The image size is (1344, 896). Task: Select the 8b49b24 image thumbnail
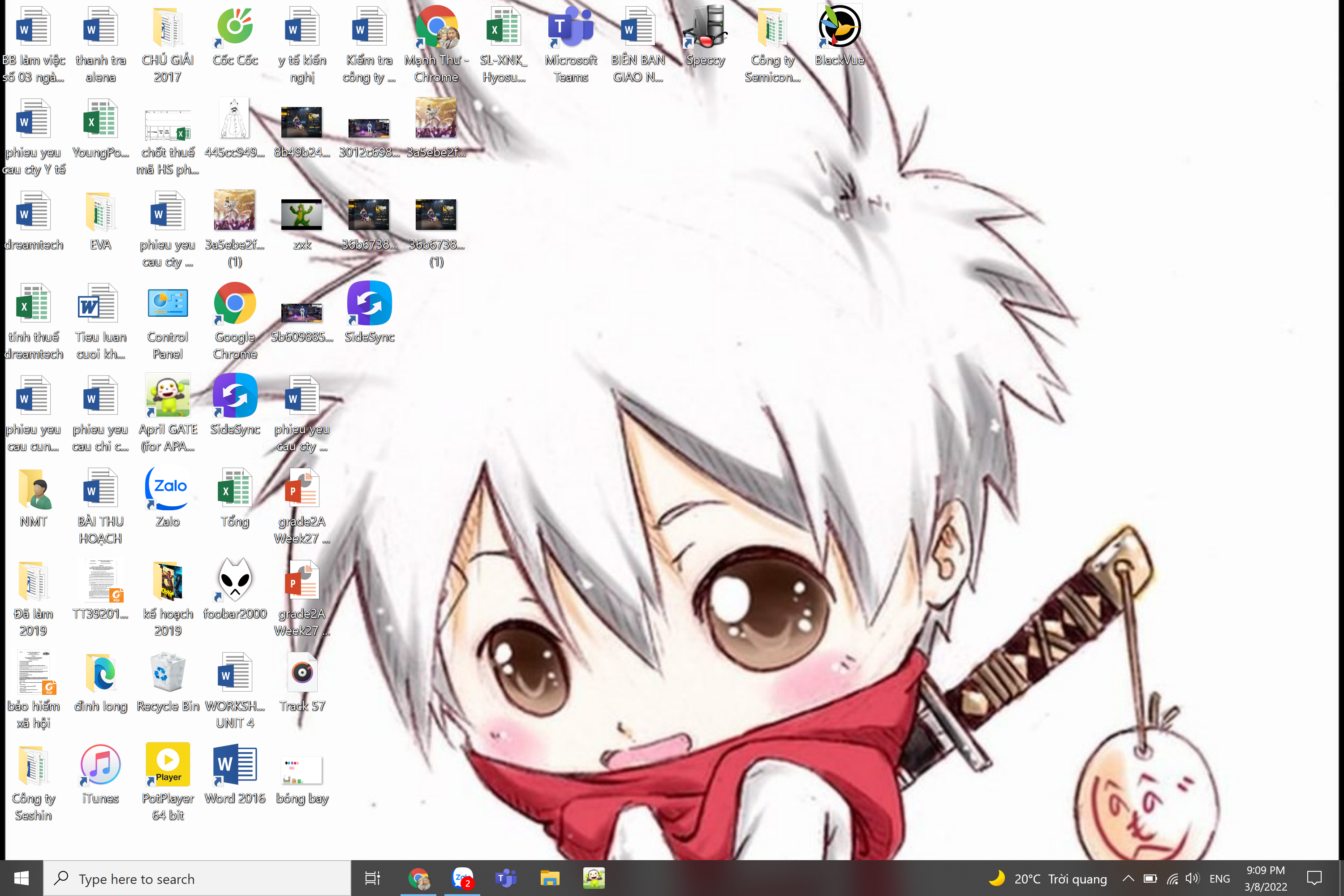(x=302, y=122)
